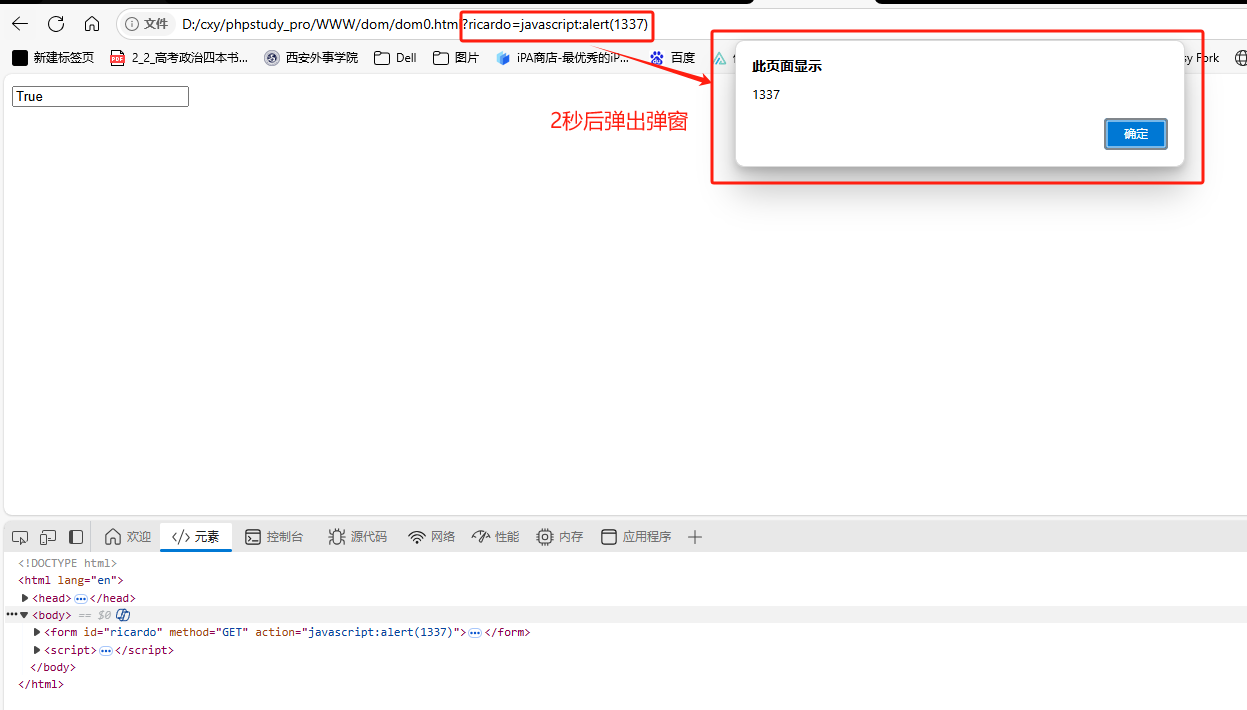The height and width of the screenshot is (710, 1247).
Task: Click the id="ricardo" attribute text
Action: pyautogui.click(x=123, y=632)
